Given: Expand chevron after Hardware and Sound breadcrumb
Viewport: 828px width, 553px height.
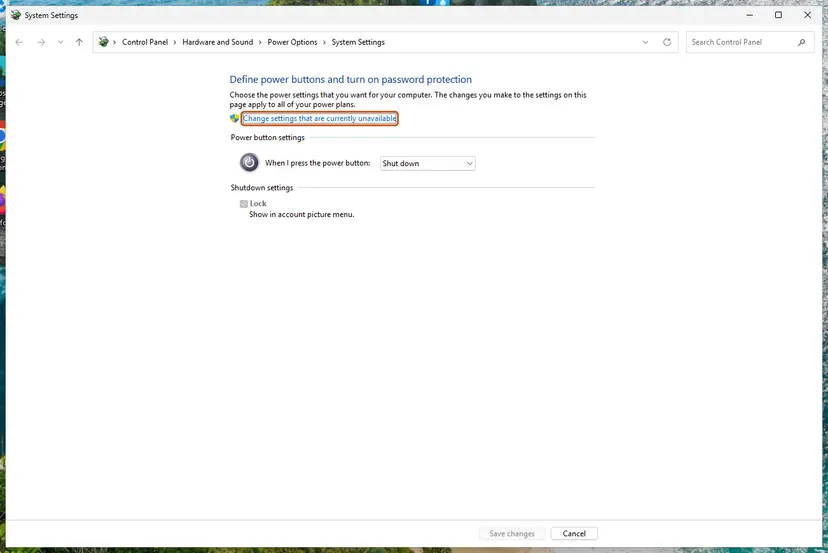Looking at the screenshot, I should (260, 42).
